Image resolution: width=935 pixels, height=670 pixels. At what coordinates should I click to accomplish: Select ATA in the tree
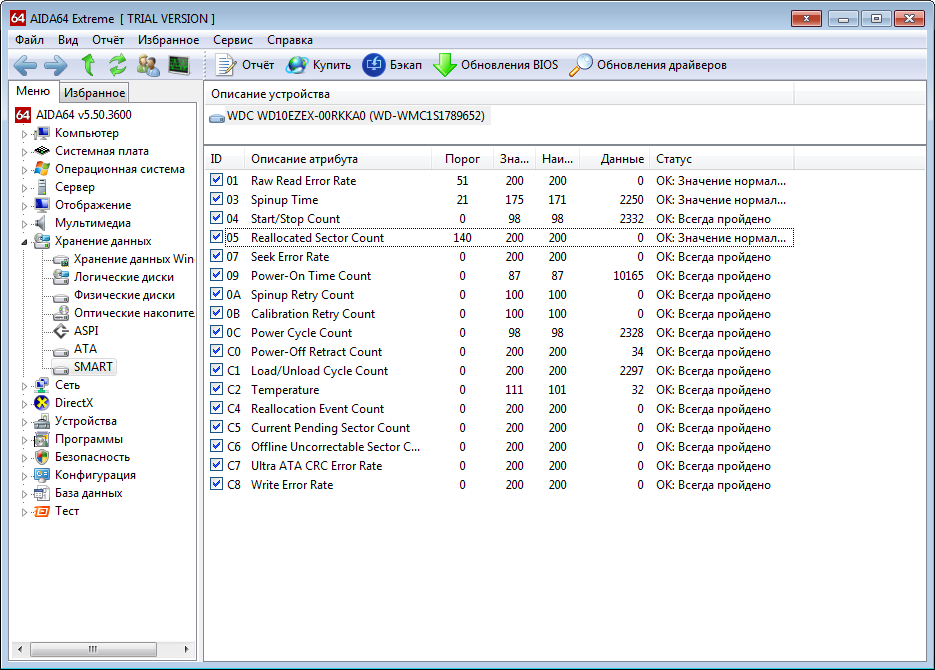click(x=85, y=348)
